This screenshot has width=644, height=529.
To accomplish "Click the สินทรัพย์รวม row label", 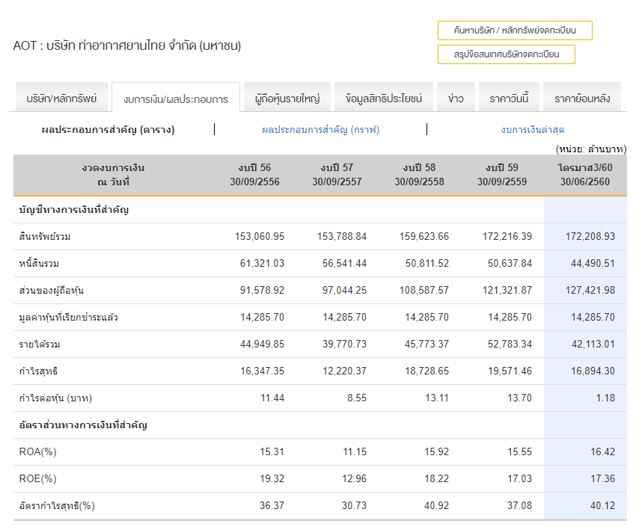I will click(45, 236).
